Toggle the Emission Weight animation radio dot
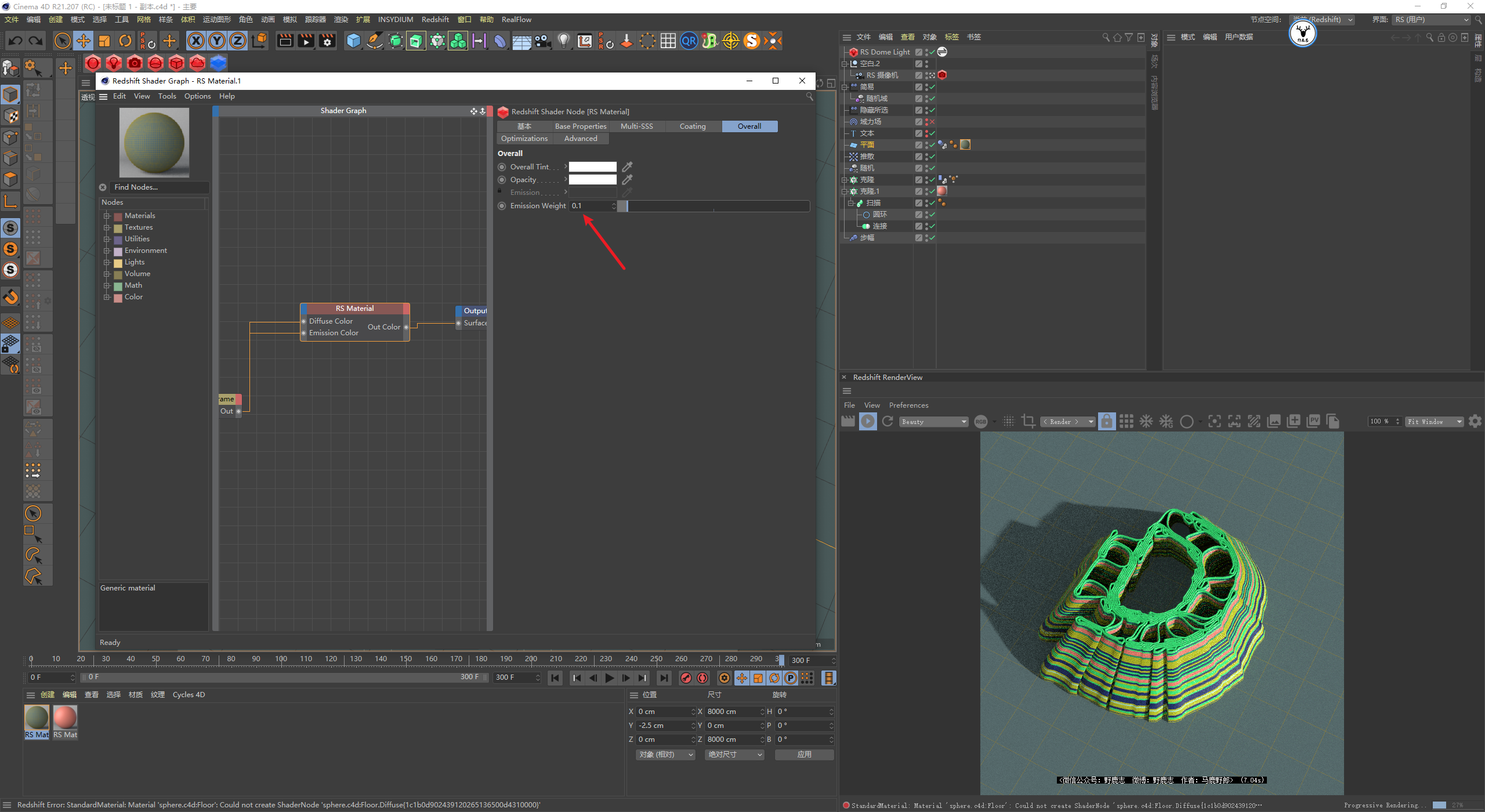The width and height of the screenshot is (1485, 812). click(x=502, y=206)
